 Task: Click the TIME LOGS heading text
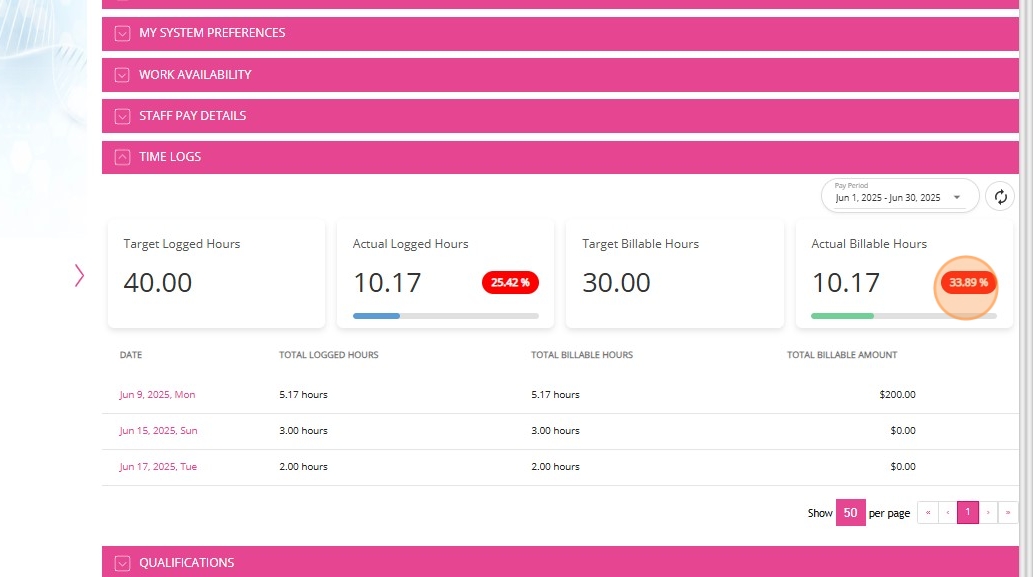(170, 157)
